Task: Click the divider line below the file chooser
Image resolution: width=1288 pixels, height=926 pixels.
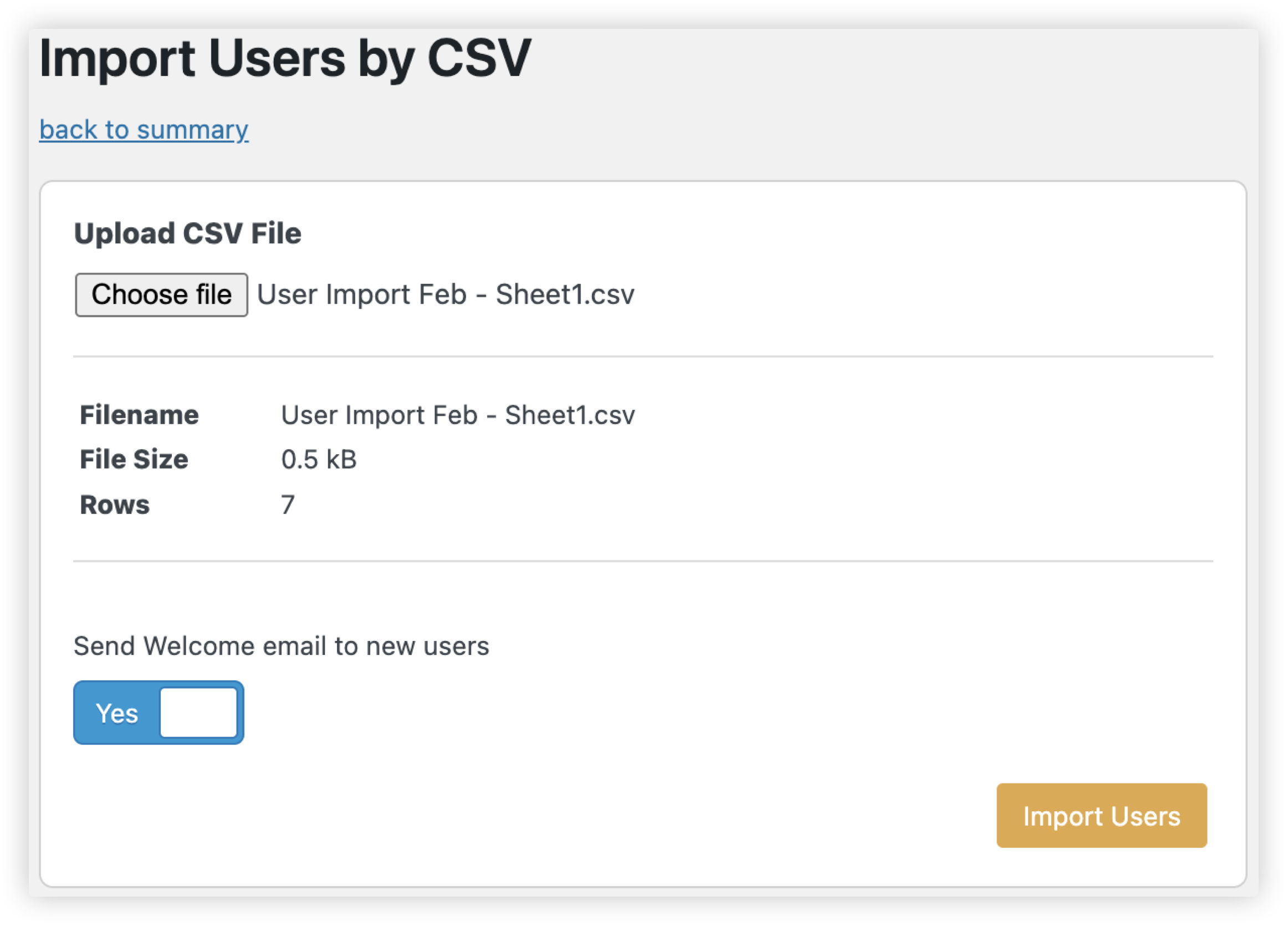Action: coord(643,357)
